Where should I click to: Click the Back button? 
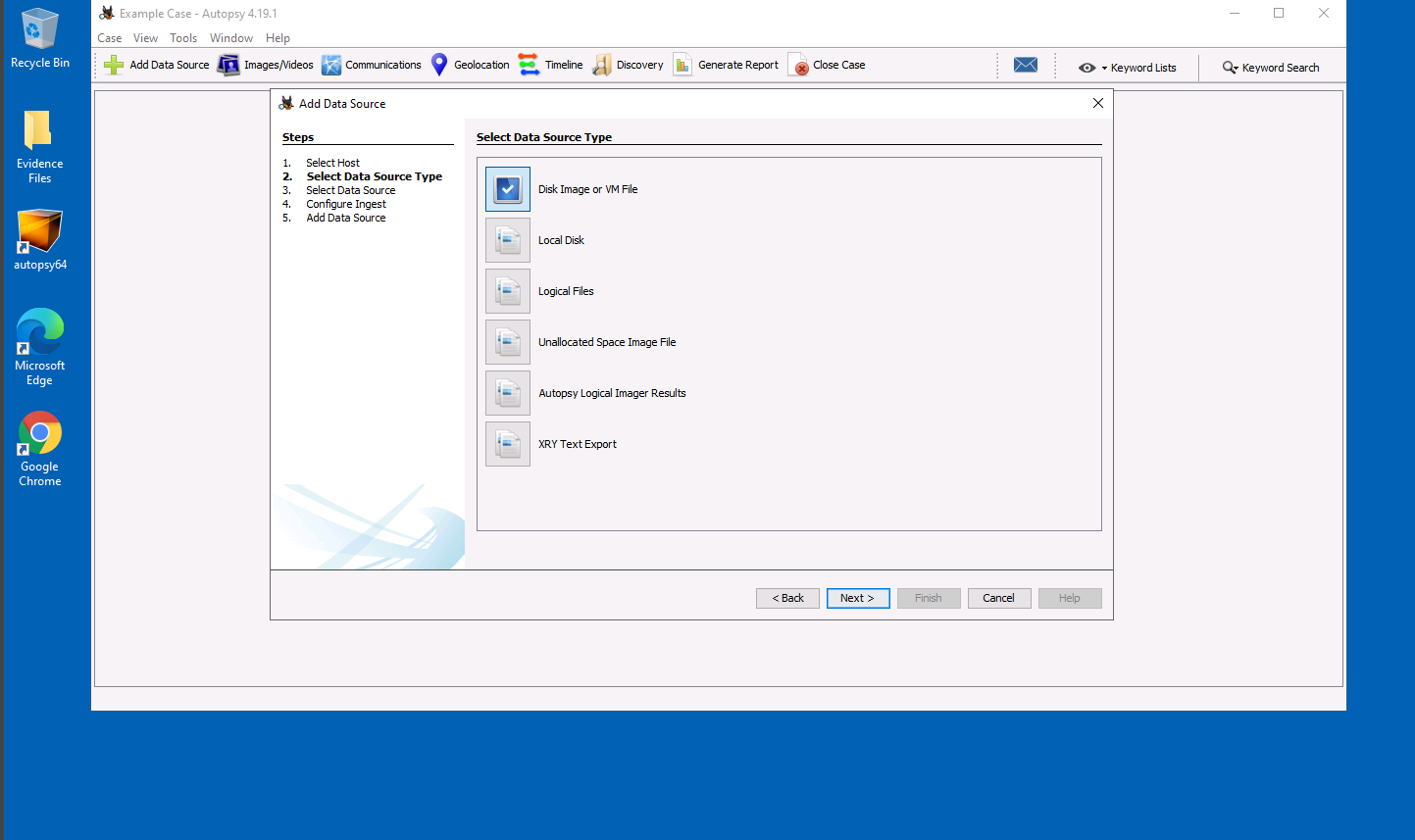787,598
